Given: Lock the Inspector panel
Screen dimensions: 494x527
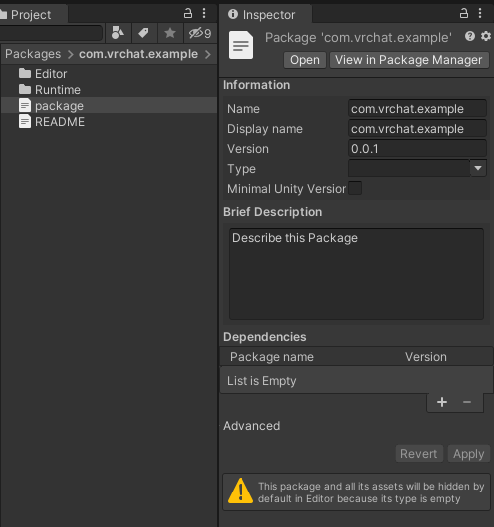Looking at the screenshot, I should pos(464,13).
